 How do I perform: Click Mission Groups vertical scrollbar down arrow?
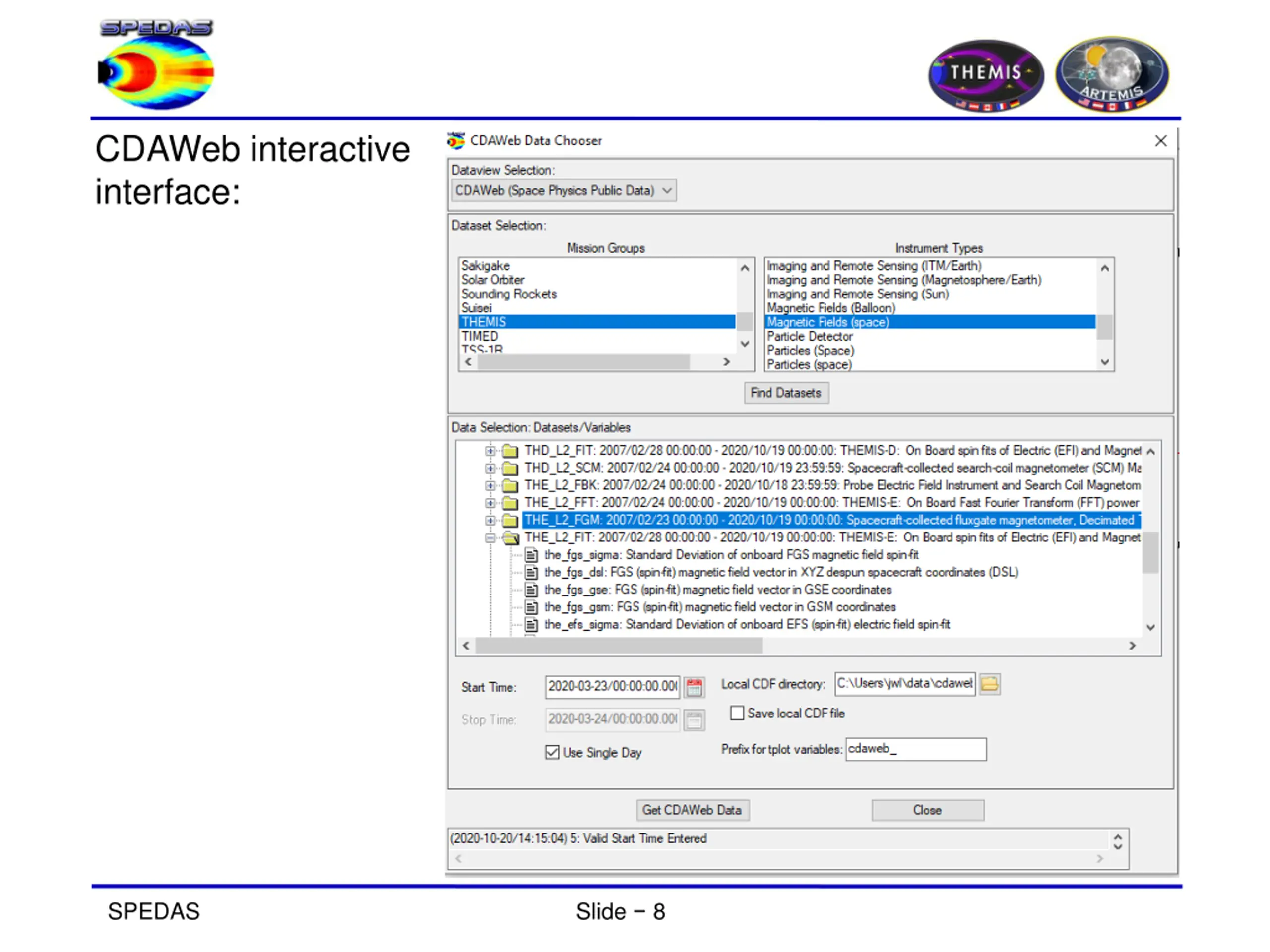(745, 344)
